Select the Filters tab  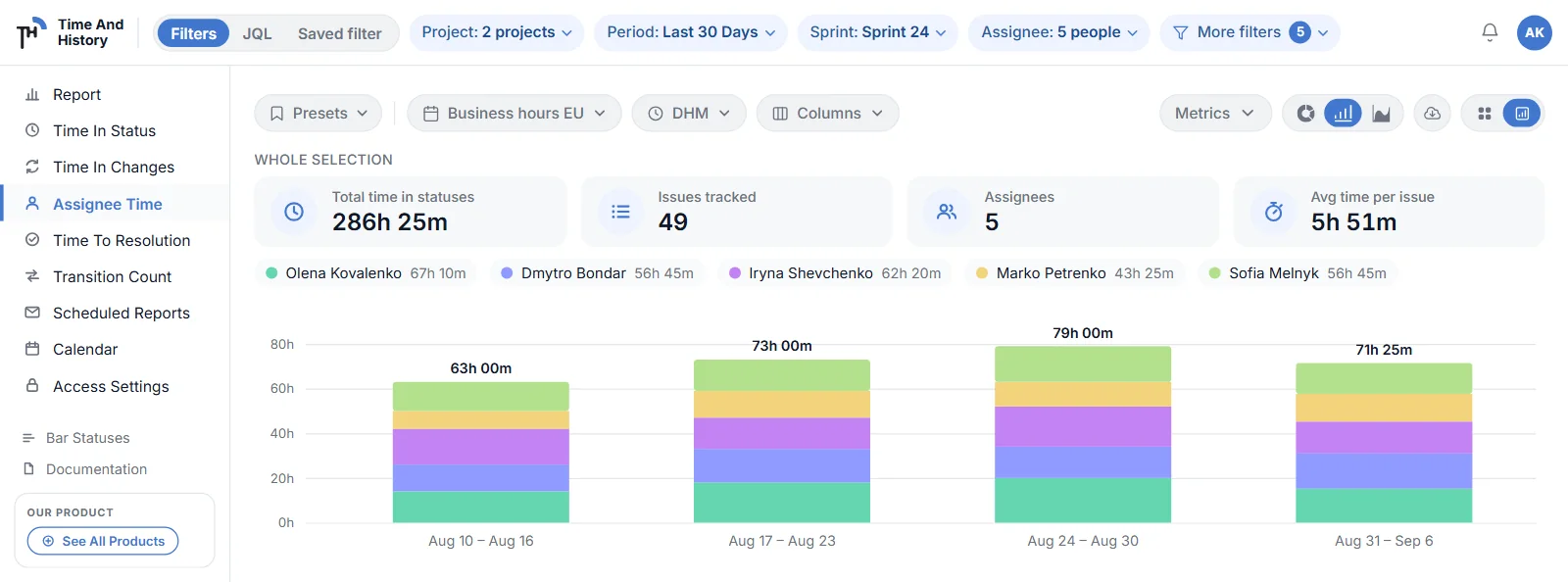coord(193,33)
